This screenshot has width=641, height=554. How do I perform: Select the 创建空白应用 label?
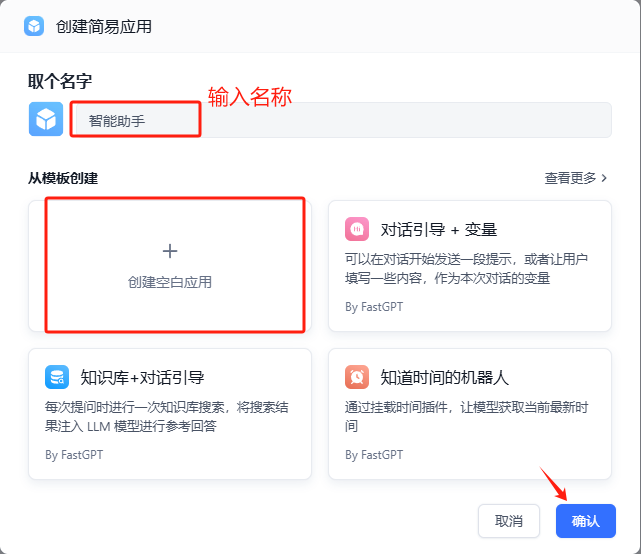tap(170, 282)
